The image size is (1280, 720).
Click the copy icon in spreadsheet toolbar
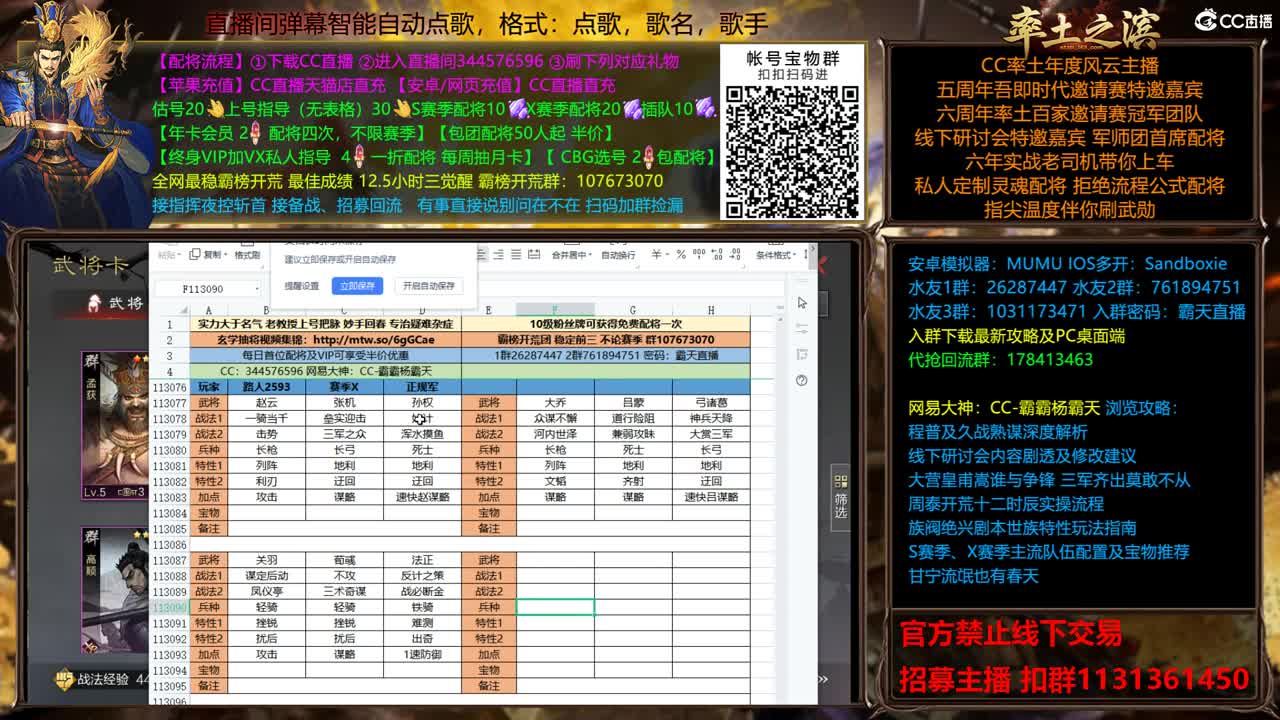pyautogui.click(x=196, y=254)
